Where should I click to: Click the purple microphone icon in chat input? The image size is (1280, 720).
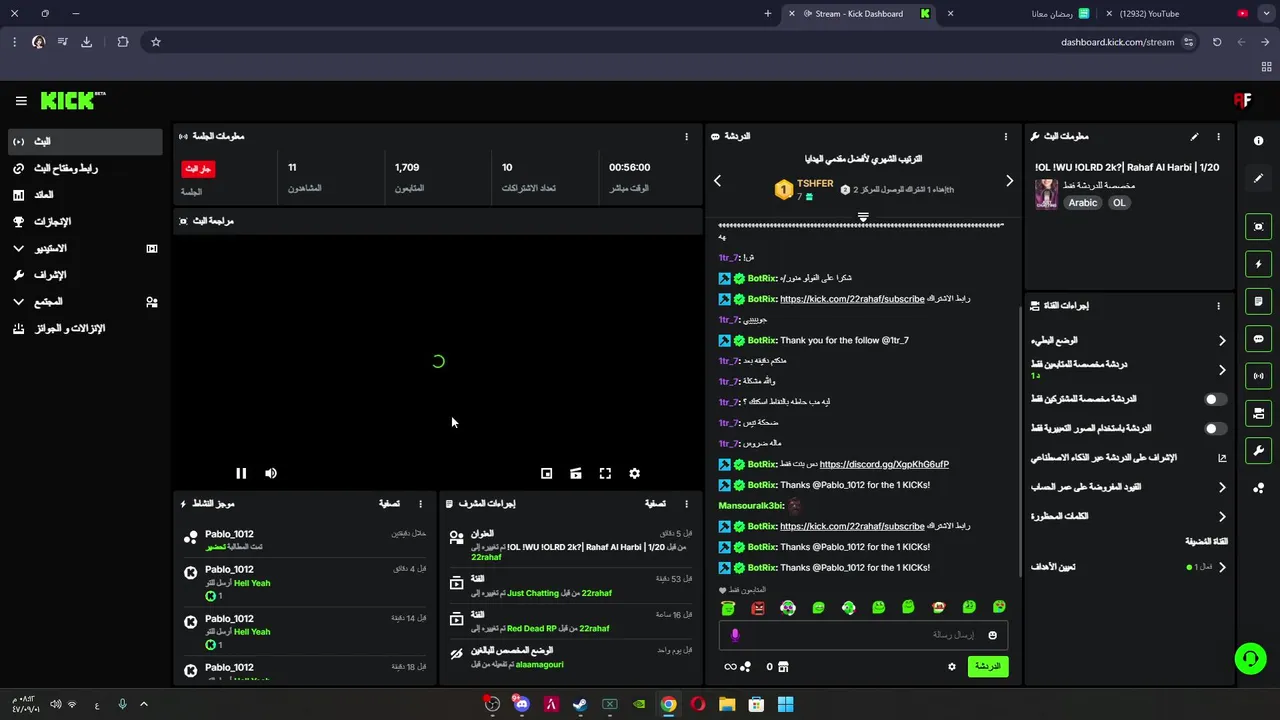pos(735,635)
